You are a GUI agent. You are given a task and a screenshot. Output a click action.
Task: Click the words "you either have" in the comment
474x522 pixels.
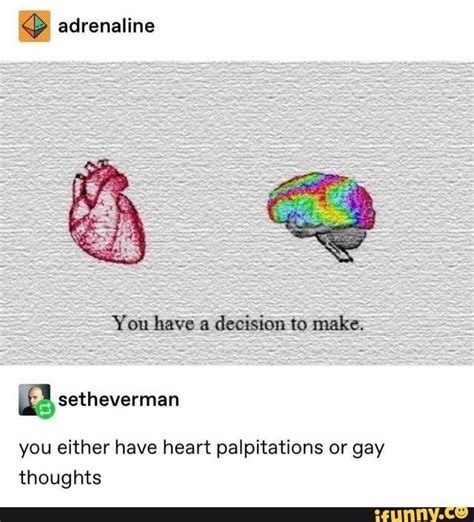(x=88, y=448)
